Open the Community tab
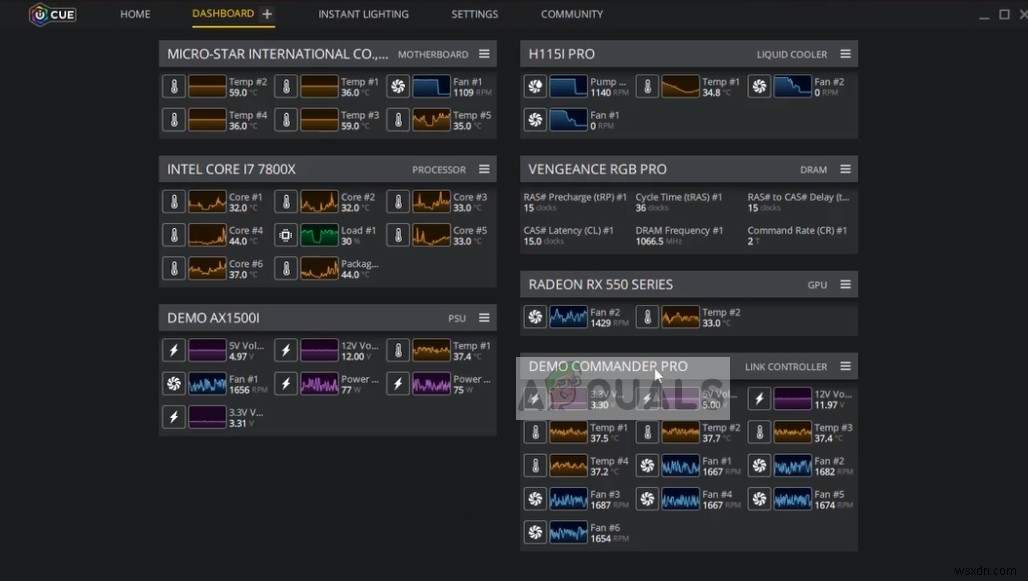The height and width of the screenshot is (581, 1028). (x=572, y=14)
